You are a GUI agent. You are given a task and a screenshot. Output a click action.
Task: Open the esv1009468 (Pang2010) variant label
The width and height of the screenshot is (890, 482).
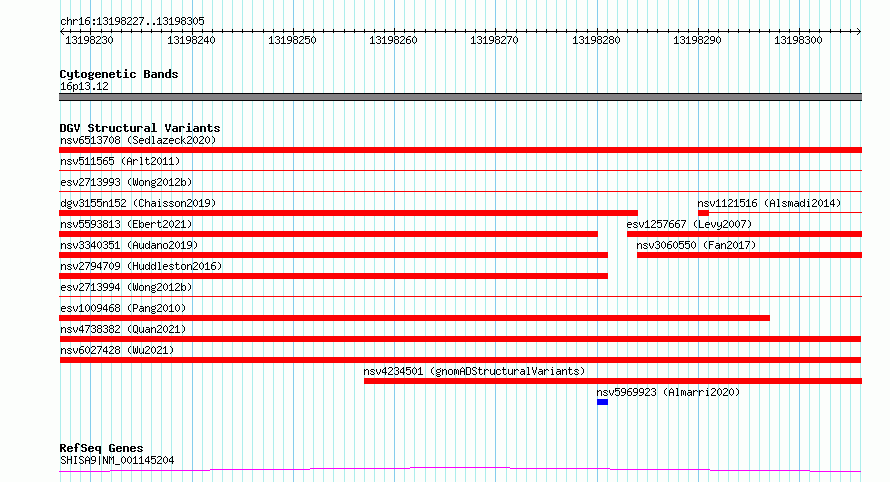(x=123, y=308)
